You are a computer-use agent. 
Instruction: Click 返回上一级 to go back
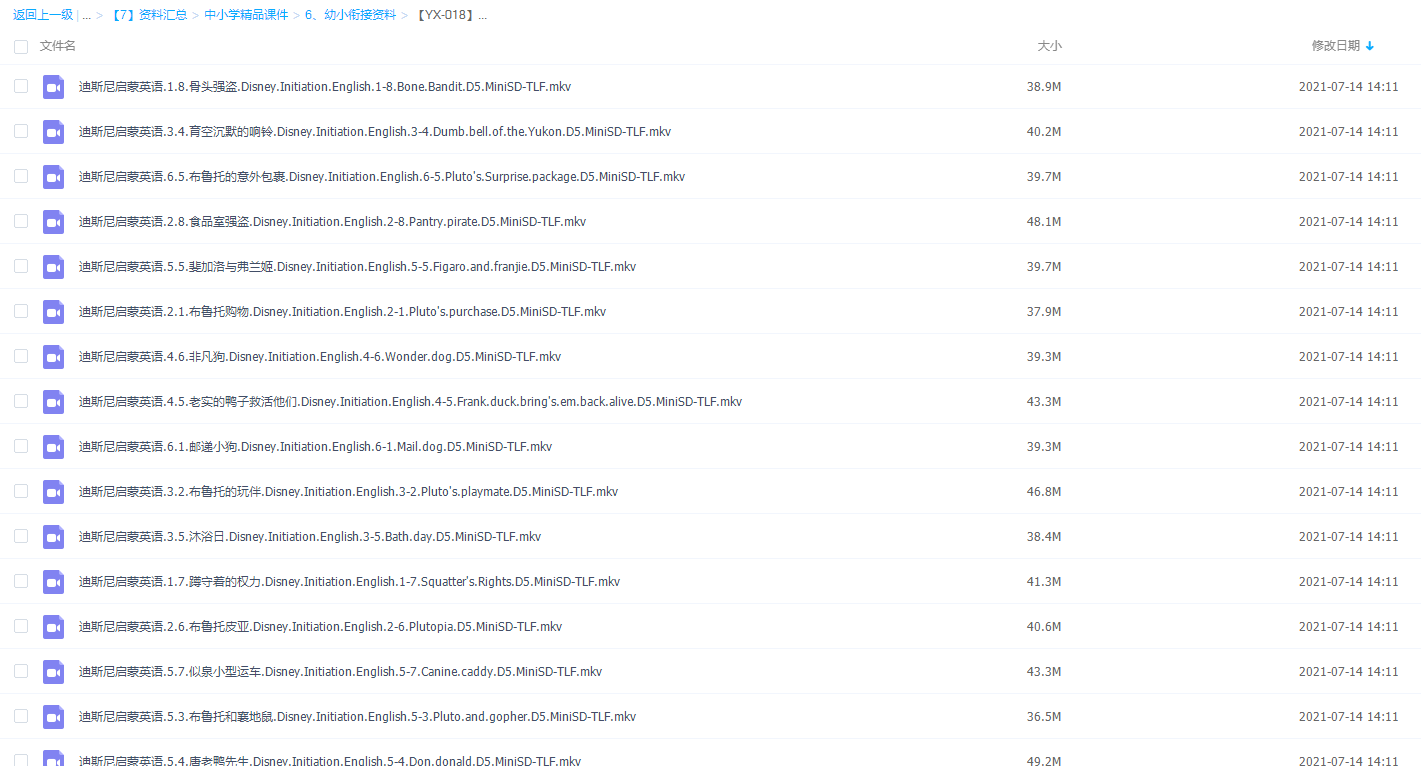[x=43, y=15]
